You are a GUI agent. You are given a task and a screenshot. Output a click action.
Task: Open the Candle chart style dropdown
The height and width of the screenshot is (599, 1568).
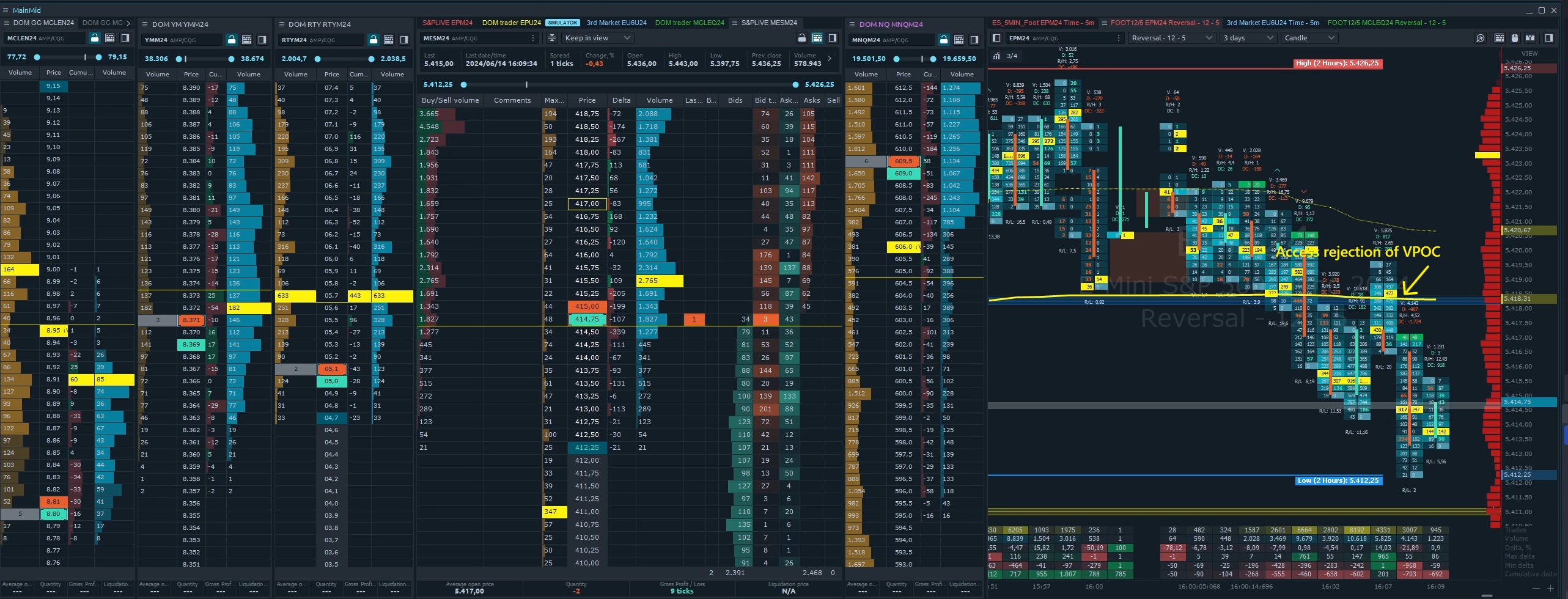[1308, 38]
